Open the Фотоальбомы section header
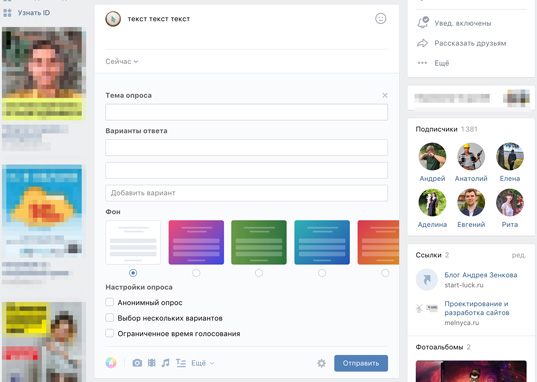Image resolution: width=537 pixels, height=382 pixels. [439, 347]
